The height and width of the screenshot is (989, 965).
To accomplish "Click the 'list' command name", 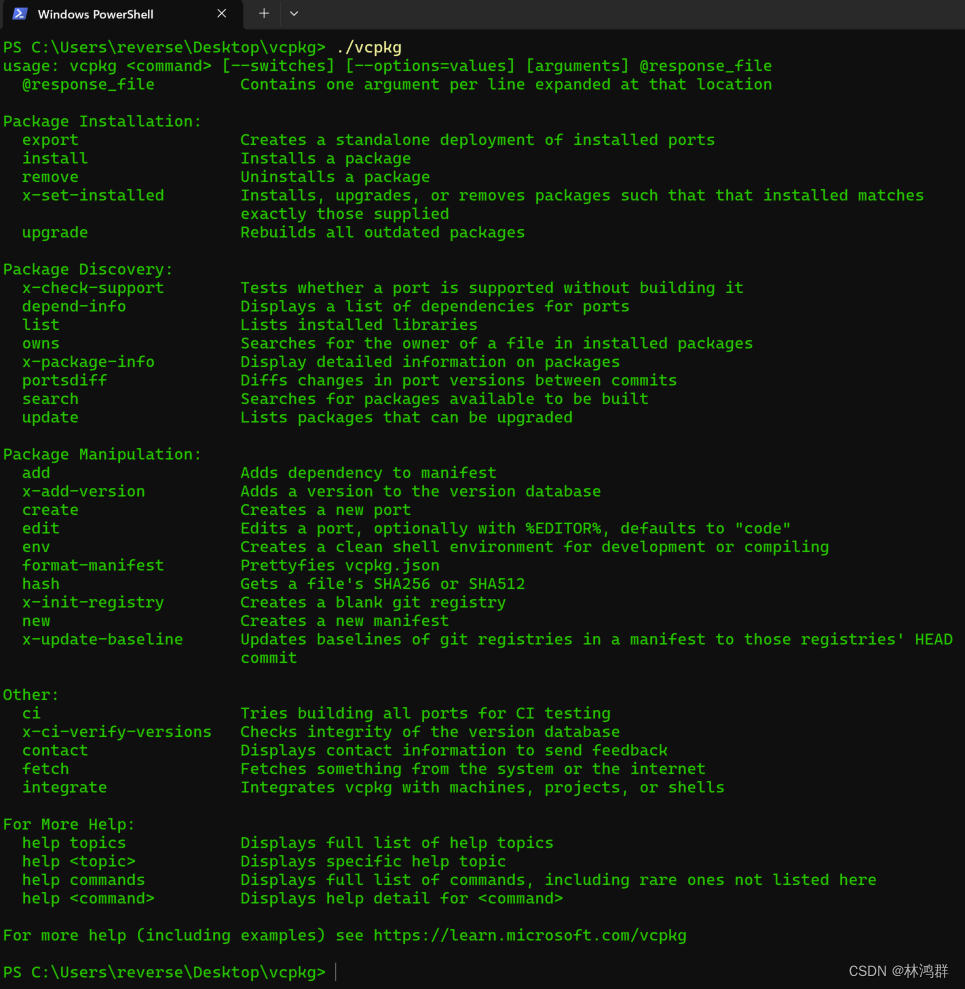I will click(x=41, y=325).
